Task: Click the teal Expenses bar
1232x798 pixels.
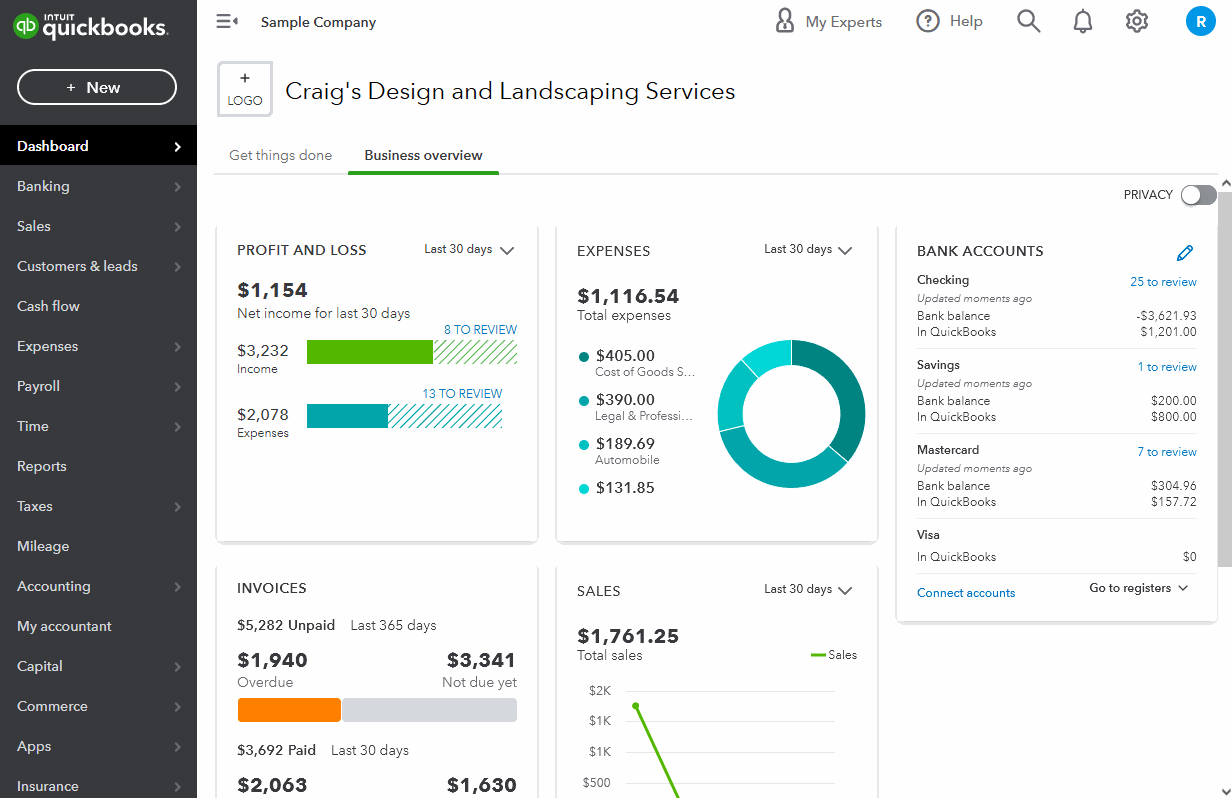Action: click(347, 416)
